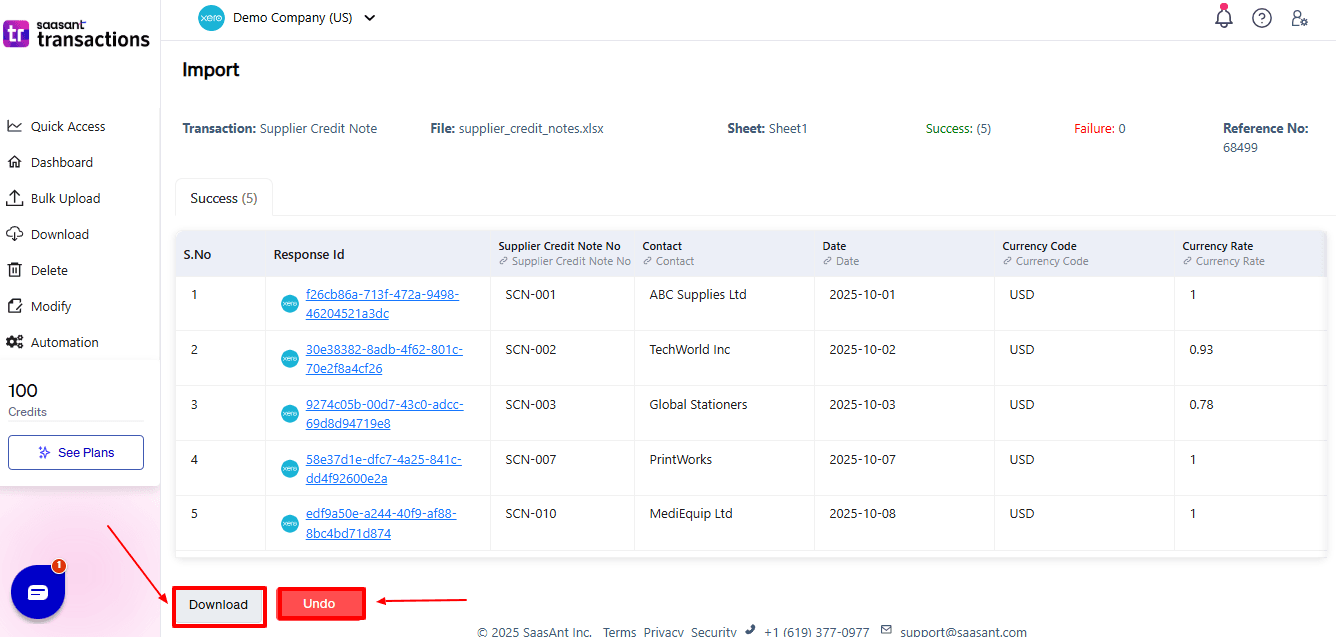Click the support@saasant.com email link

pos(962,632)
